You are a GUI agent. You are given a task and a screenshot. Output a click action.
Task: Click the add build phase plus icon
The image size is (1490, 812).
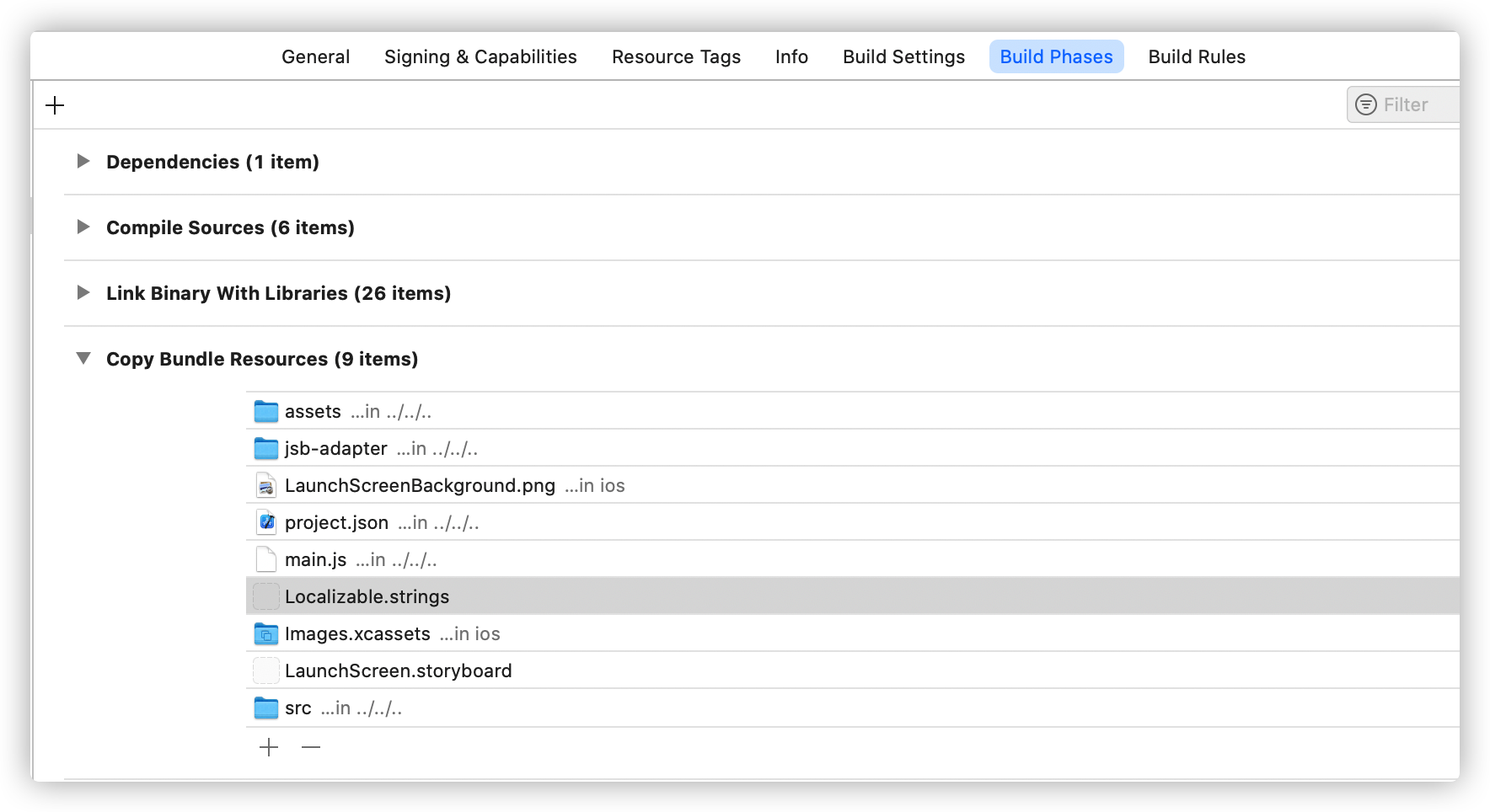[55, 105]
